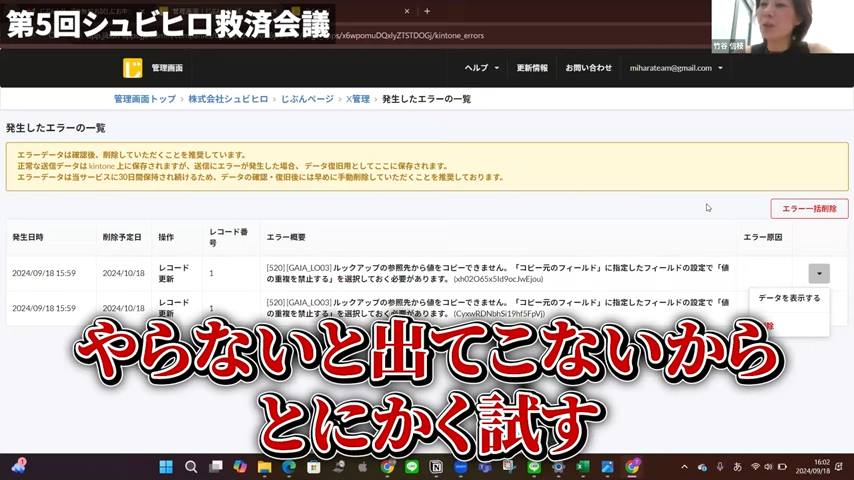Click the 操作 column header

[x=166, y=238]
